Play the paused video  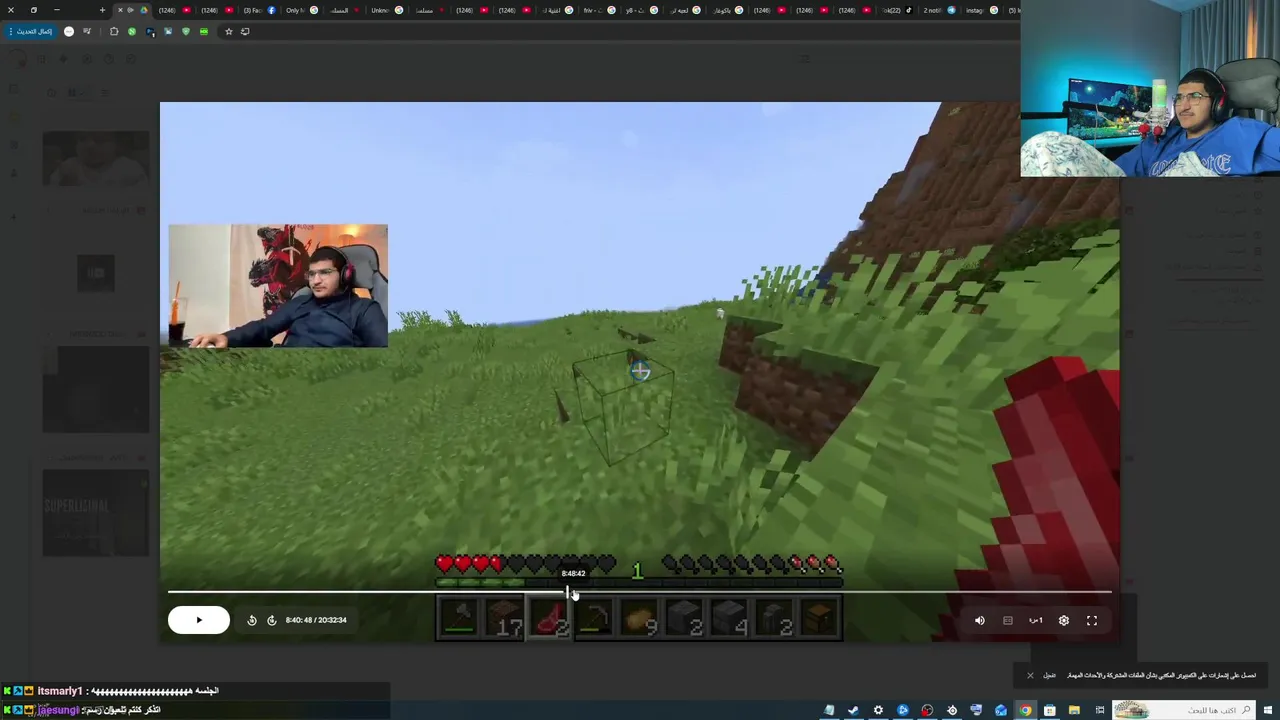pyautogui.click(x=199, y=620)
